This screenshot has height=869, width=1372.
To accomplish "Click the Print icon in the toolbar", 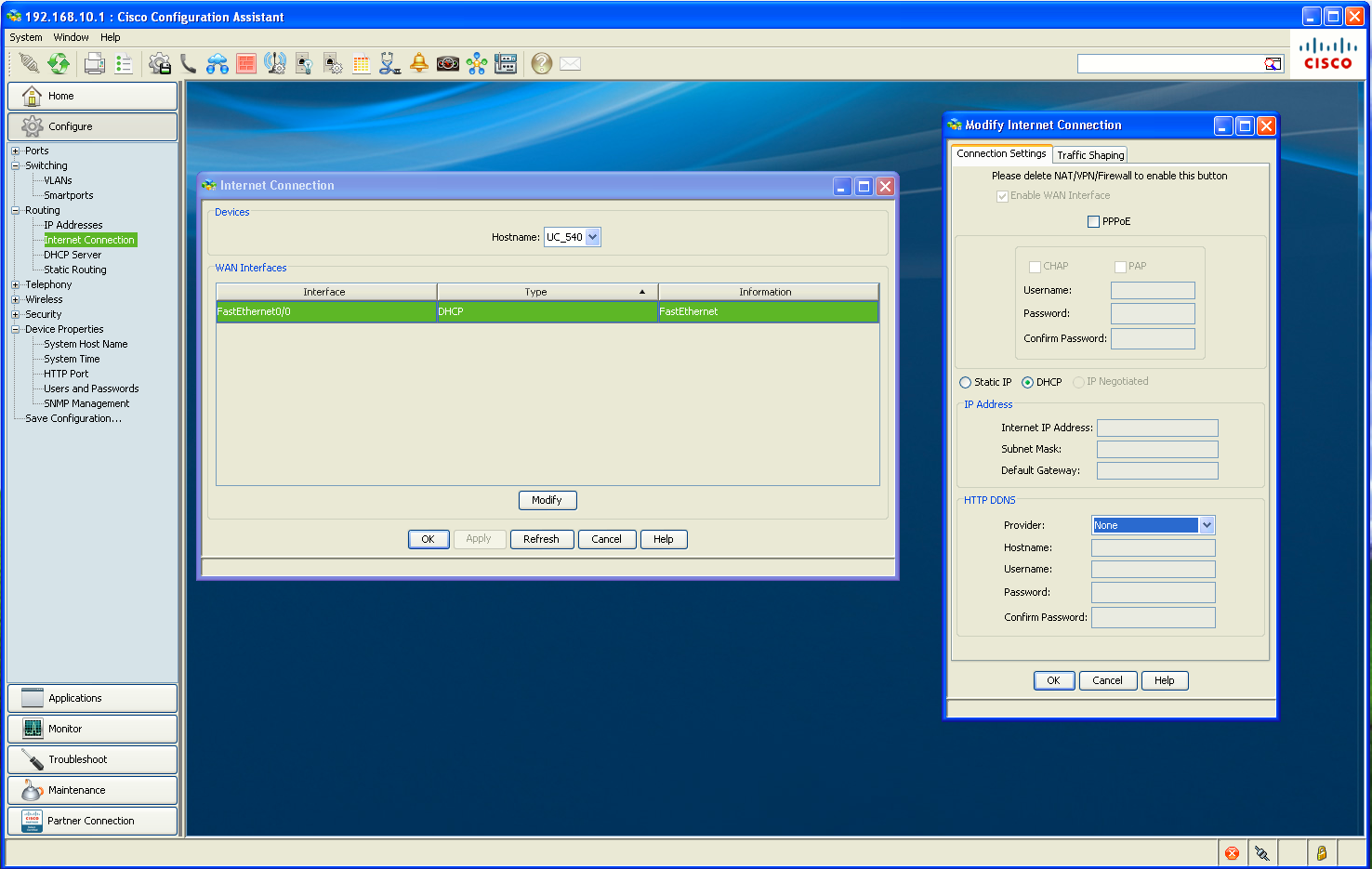I will click(94, 63).
